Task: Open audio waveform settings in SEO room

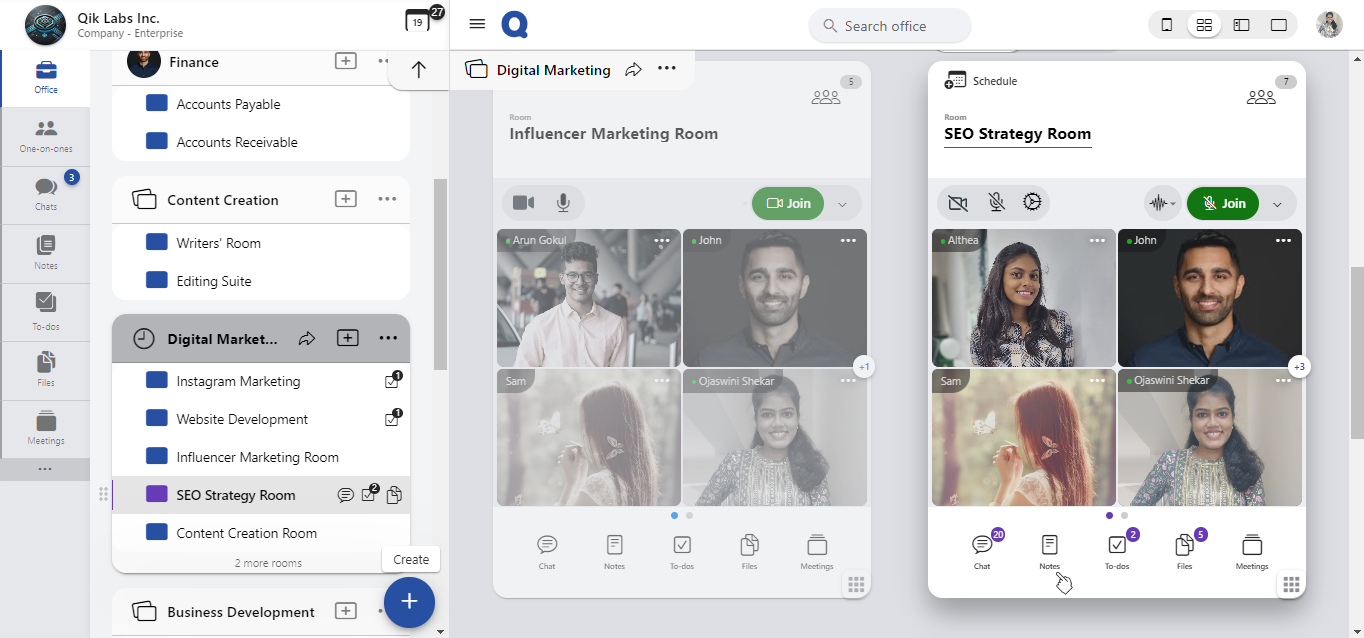Action: [1160, 203]
